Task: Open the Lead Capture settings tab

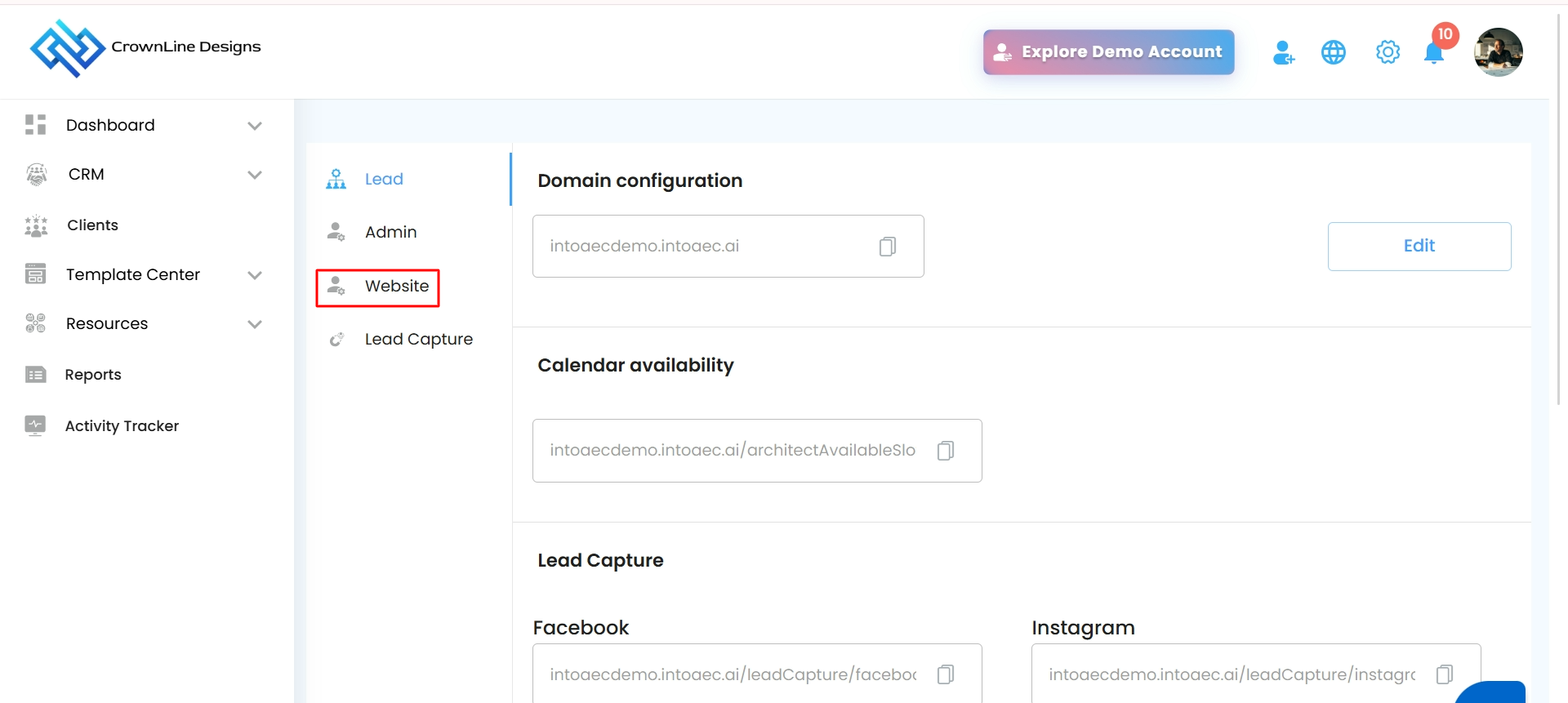Action: coord(418,340)
